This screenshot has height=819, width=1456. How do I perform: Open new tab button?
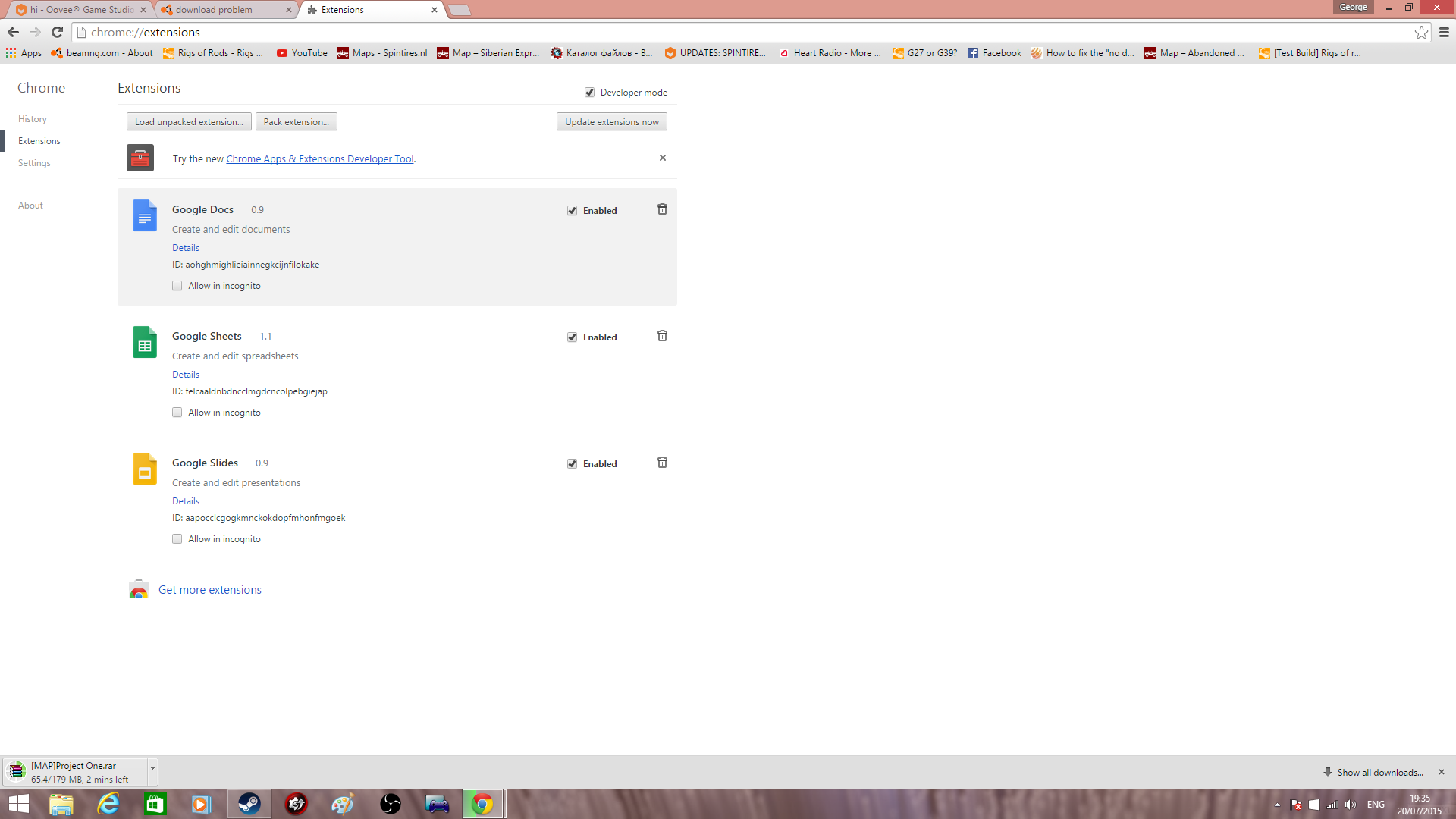coord(459,10)
